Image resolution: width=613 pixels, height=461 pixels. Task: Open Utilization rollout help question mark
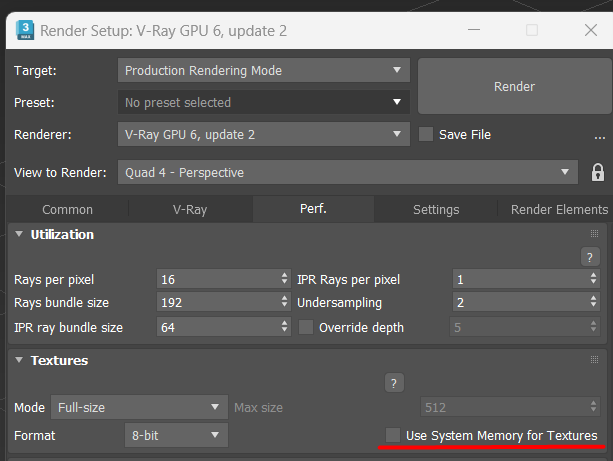590,257
